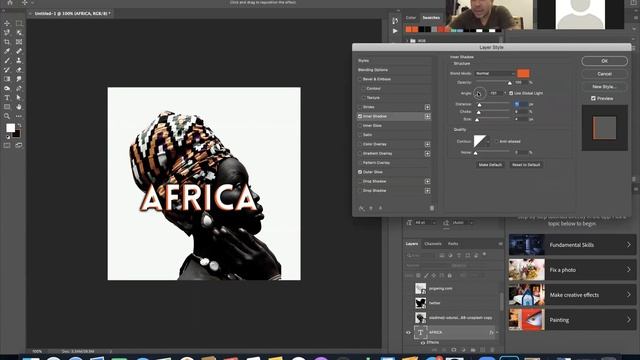Screen dimensions: 640x360
Task: Open the Contour picker dropdown arrow
Action: tap(488, 142)
